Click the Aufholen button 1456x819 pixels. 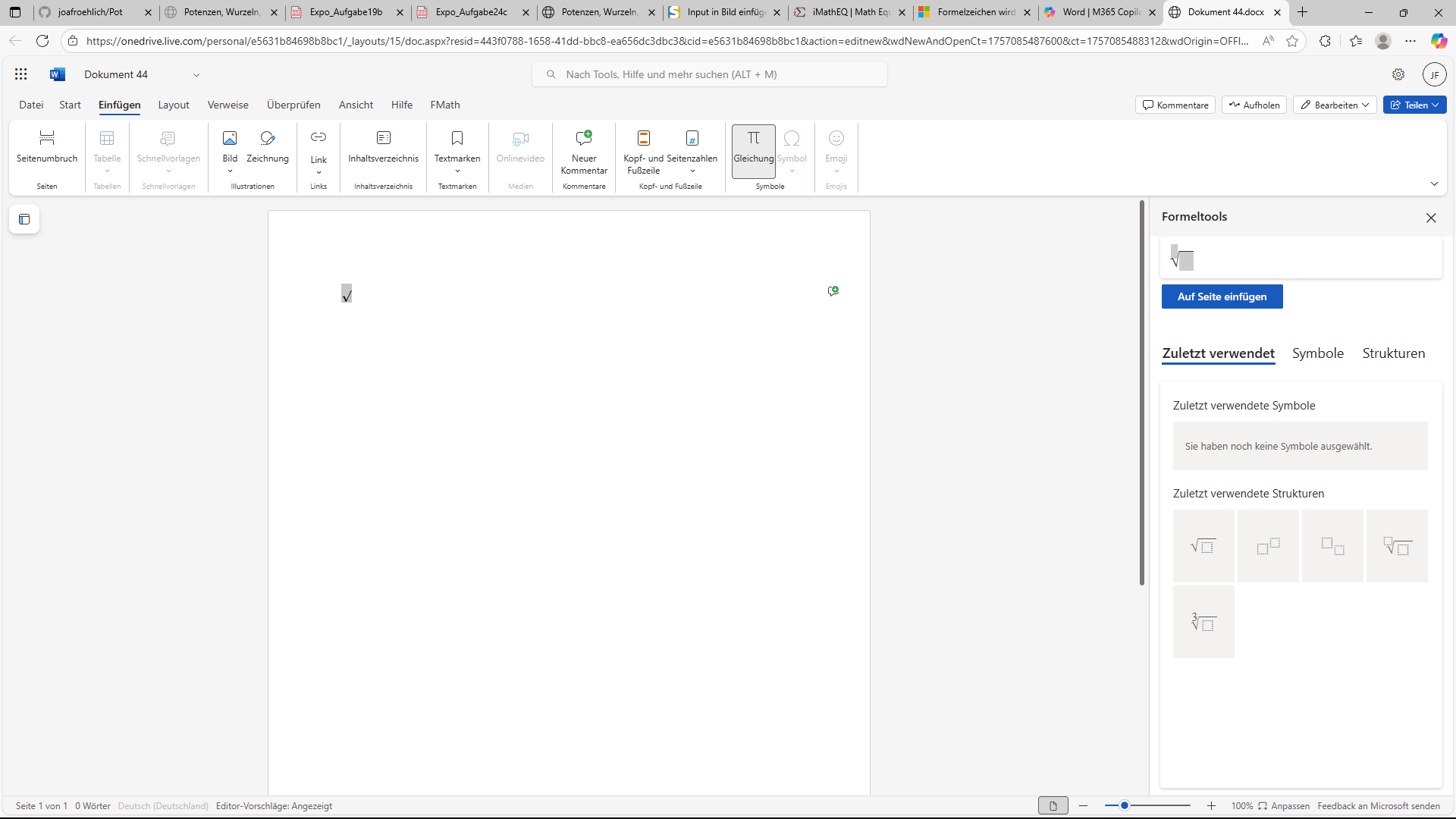click(1254, 105)
